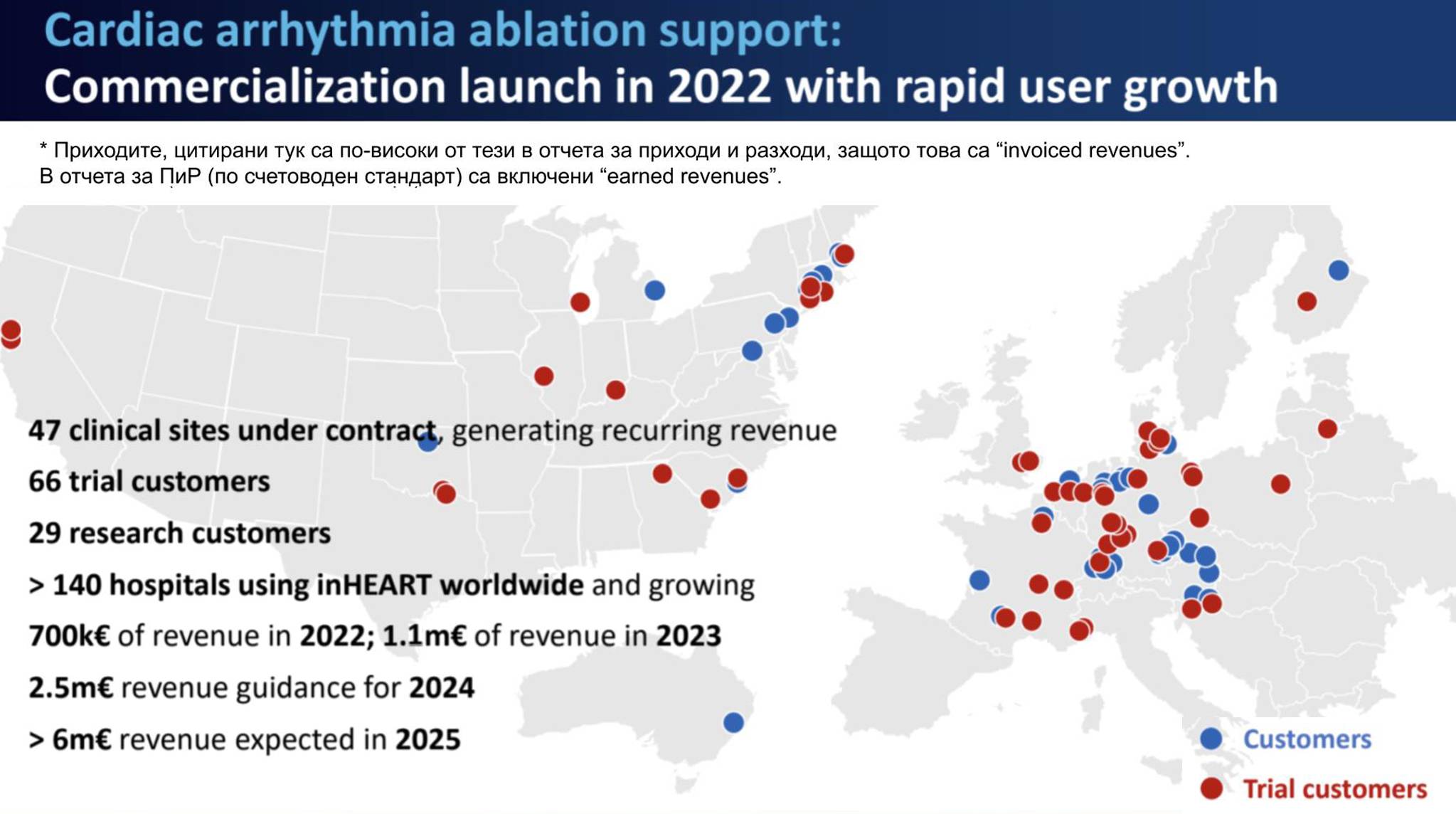Click the blue customer marker in Australia
This screenshot has width=1456, height=814.
pos(733,722)
